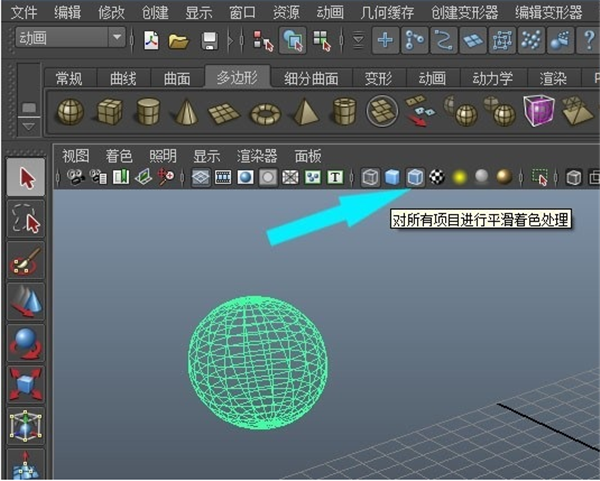Pick the Rotate tool sphere icon

coord(27,343)
